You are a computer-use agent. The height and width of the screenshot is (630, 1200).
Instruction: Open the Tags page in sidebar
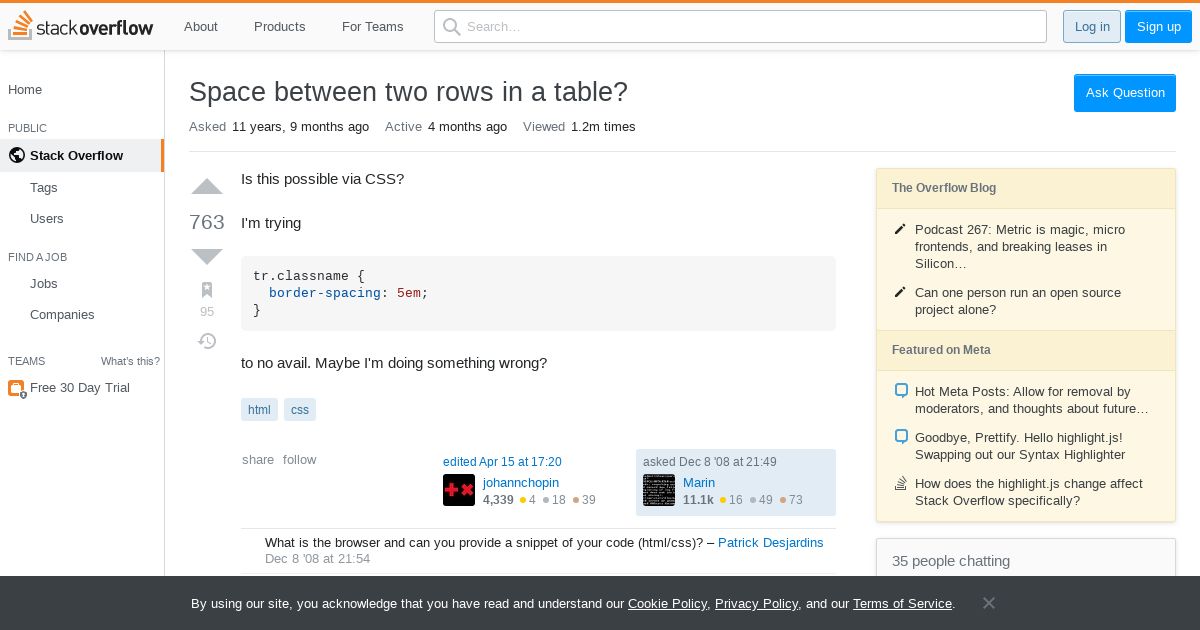[44, 188]
